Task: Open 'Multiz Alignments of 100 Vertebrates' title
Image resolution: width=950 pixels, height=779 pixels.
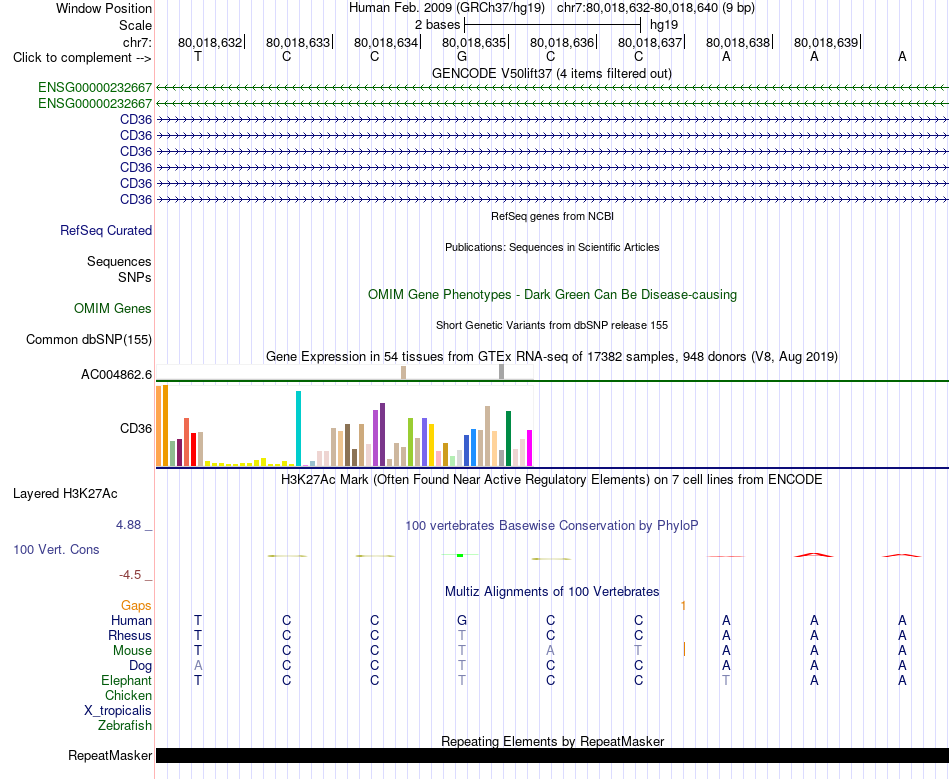Action: coord(552,591)
